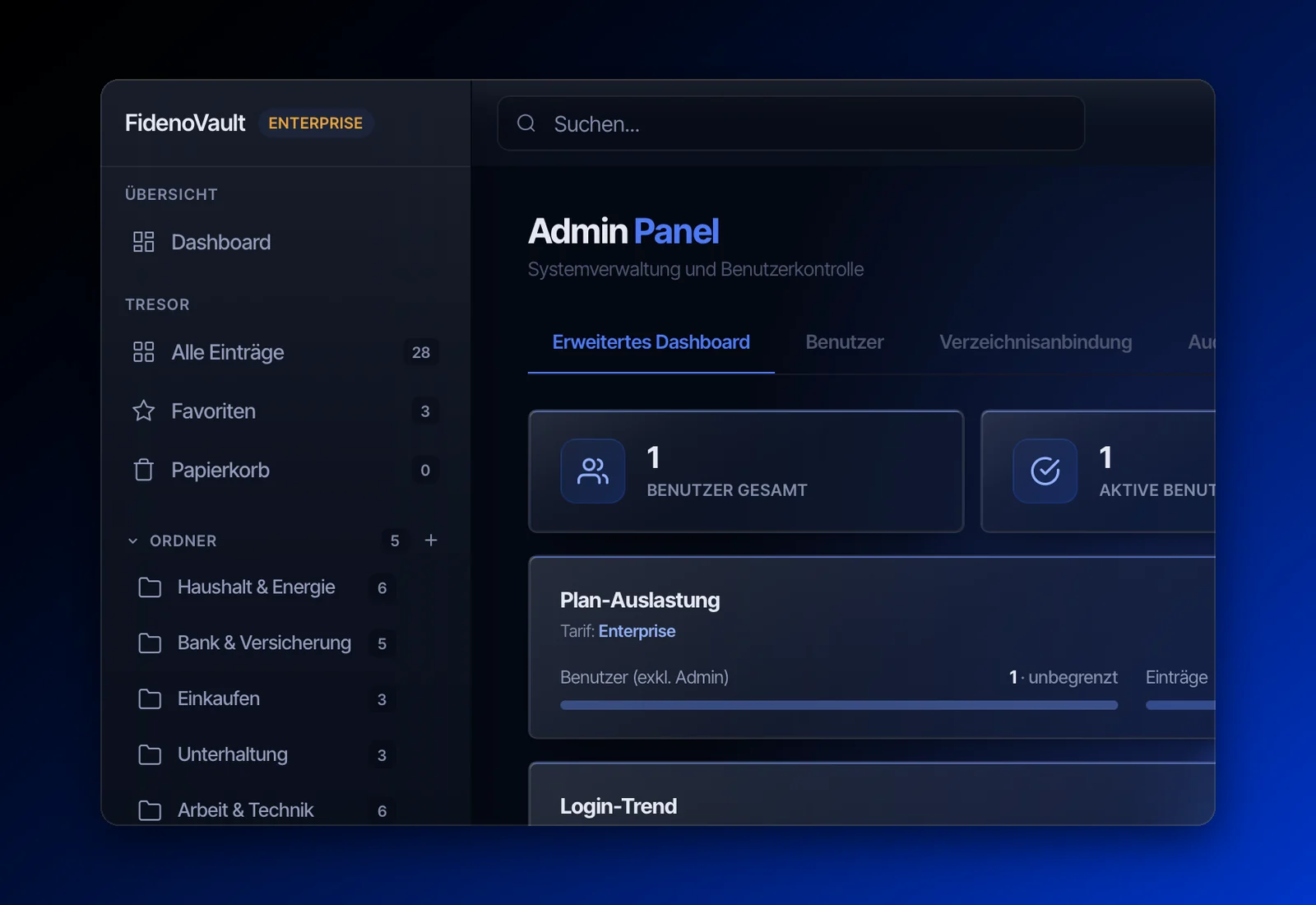Collapse the Ordner section chevron
This screenshot has width=1316, height=905.
click(133, 541)
